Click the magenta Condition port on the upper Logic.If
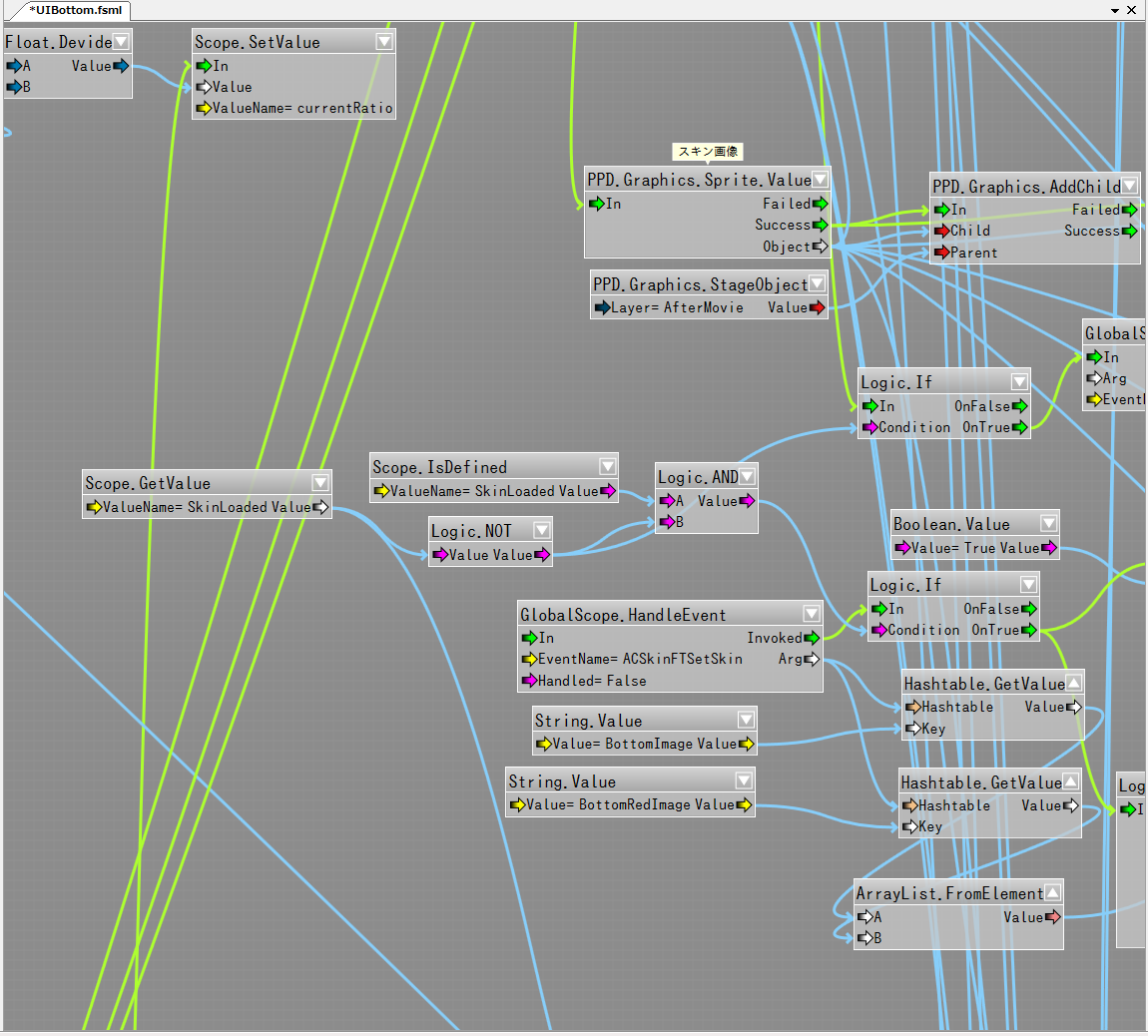The height and width of the screenshot is (1036, 1148). coord(869,427)
